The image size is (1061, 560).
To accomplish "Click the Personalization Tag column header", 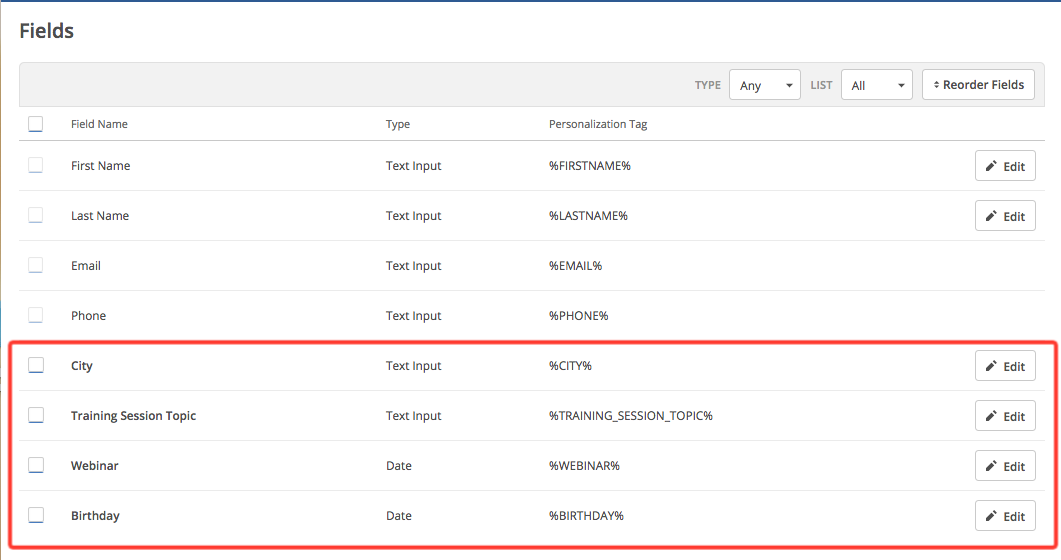I will point(598,124).
